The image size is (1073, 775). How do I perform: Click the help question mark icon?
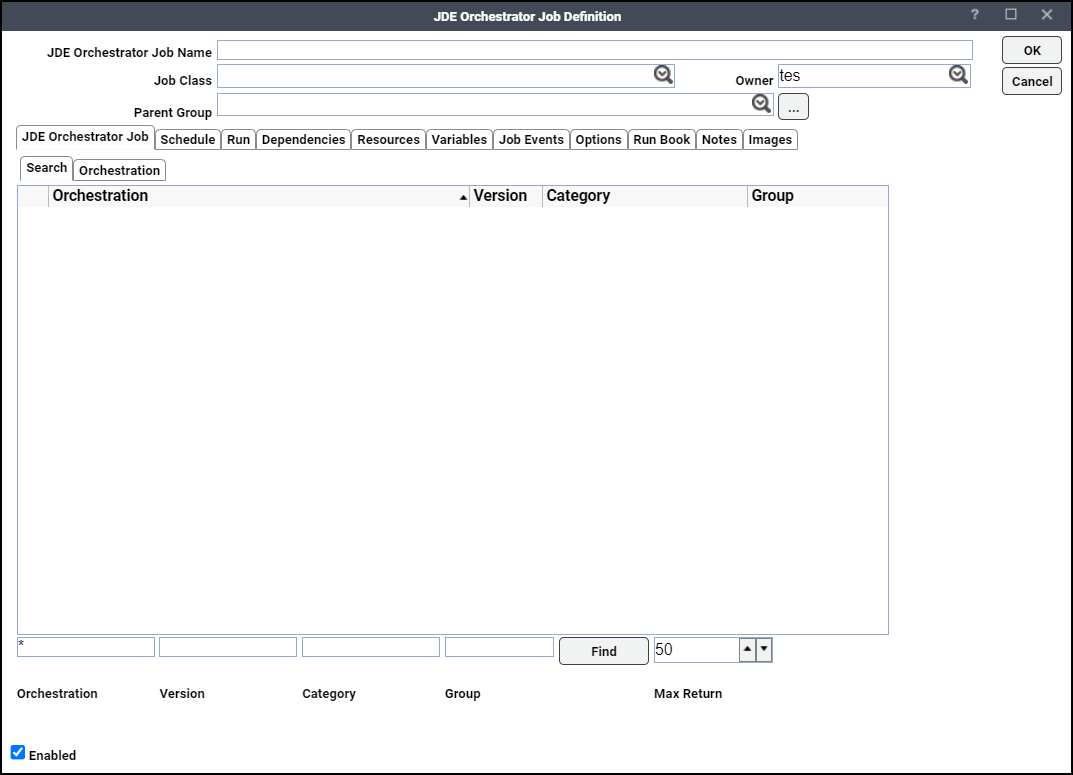pos(974,14)
